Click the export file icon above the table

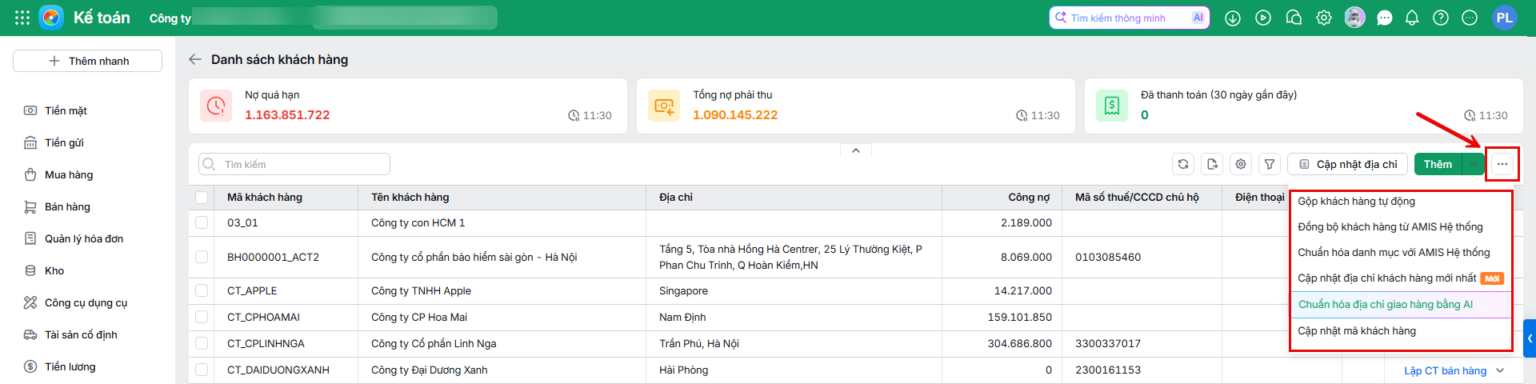point(1212,164)
